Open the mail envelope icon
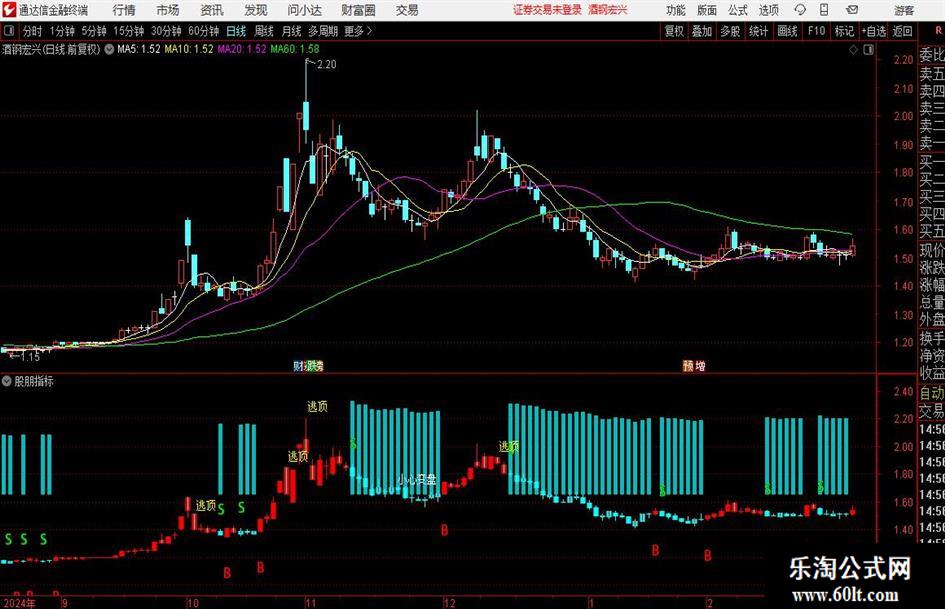945x609 pixels. point(852,10)
